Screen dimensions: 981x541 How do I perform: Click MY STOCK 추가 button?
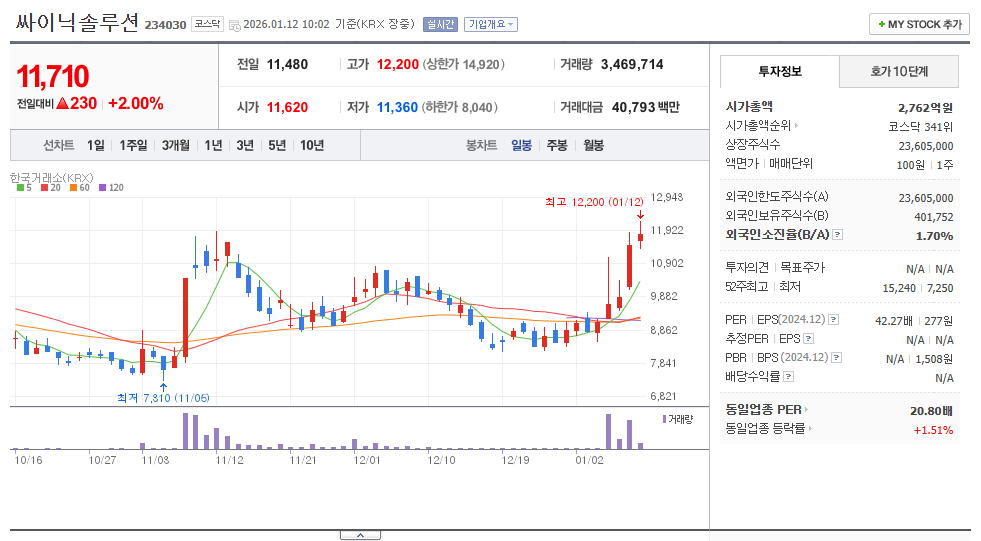coord(919,24)
